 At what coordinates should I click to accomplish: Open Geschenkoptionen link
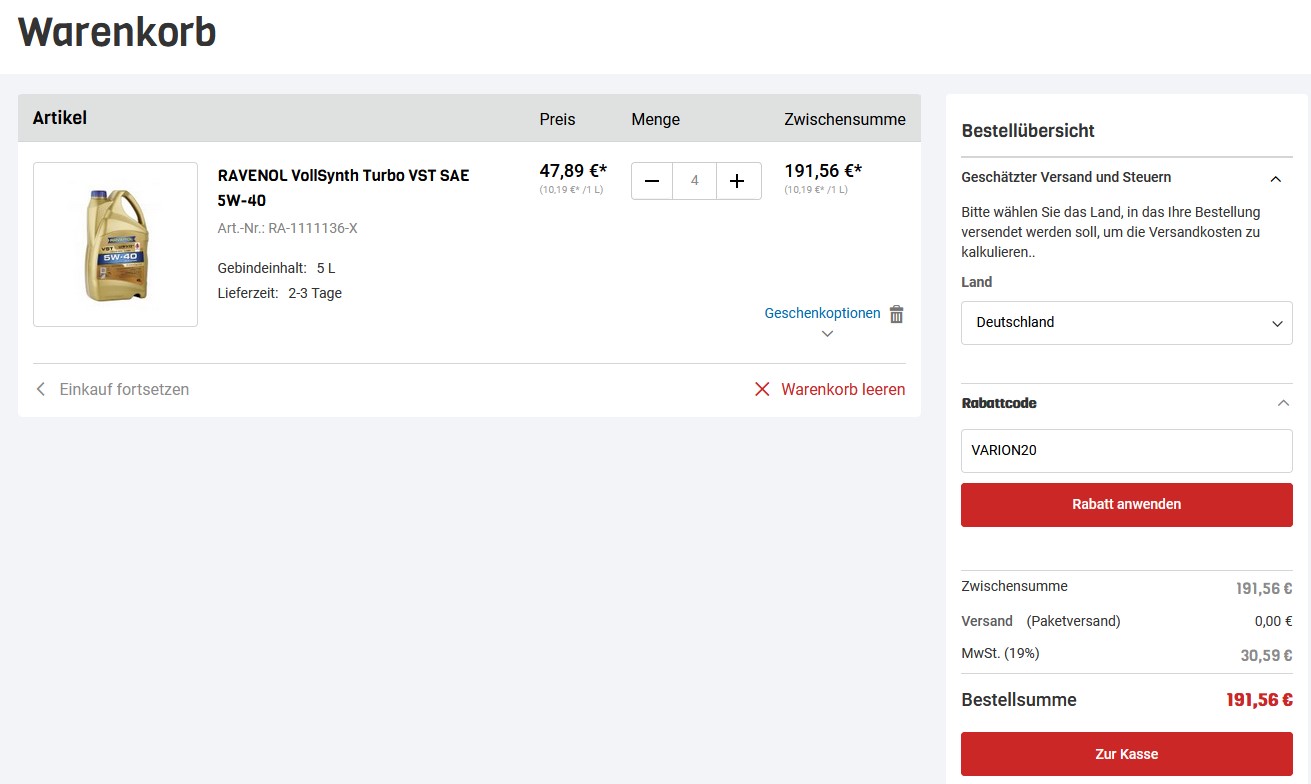822,313
